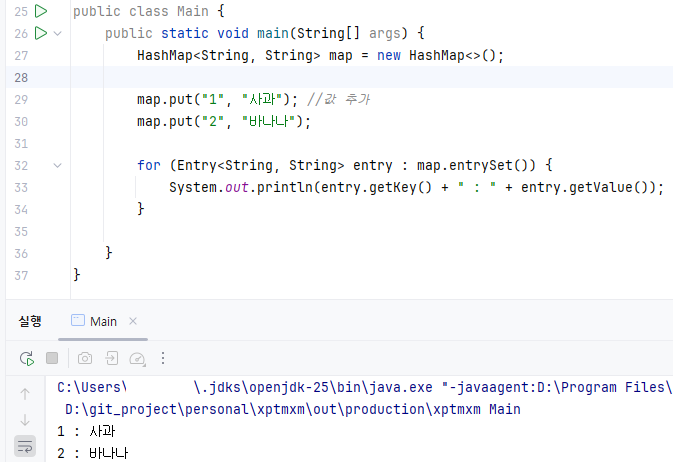Click console output "2 : 바나나"
This screenshot has width=673, height=462.
pyautogui.click(x=92, y=453)
